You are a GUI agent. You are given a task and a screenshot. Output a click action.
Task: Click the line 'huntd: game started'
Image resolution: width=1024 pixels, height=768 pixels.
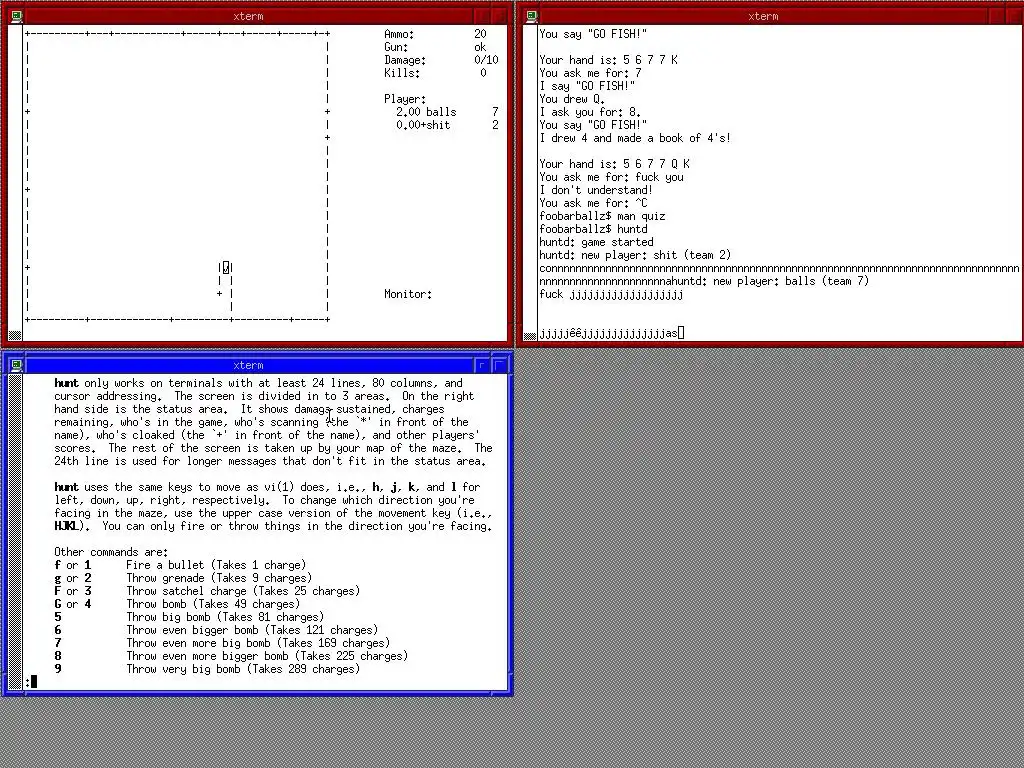click(596, 242)
